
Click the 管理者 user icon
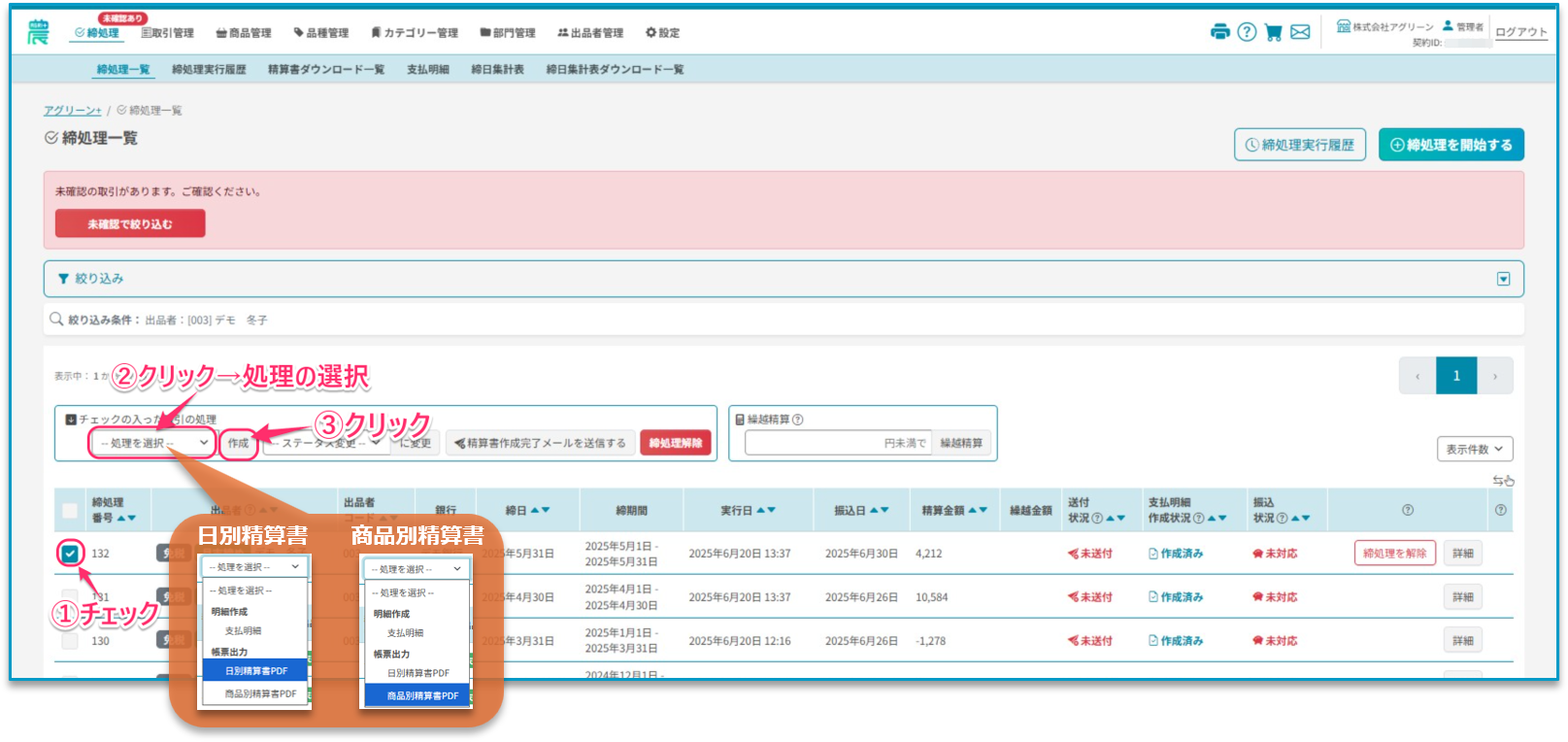tap(1448, 26)
